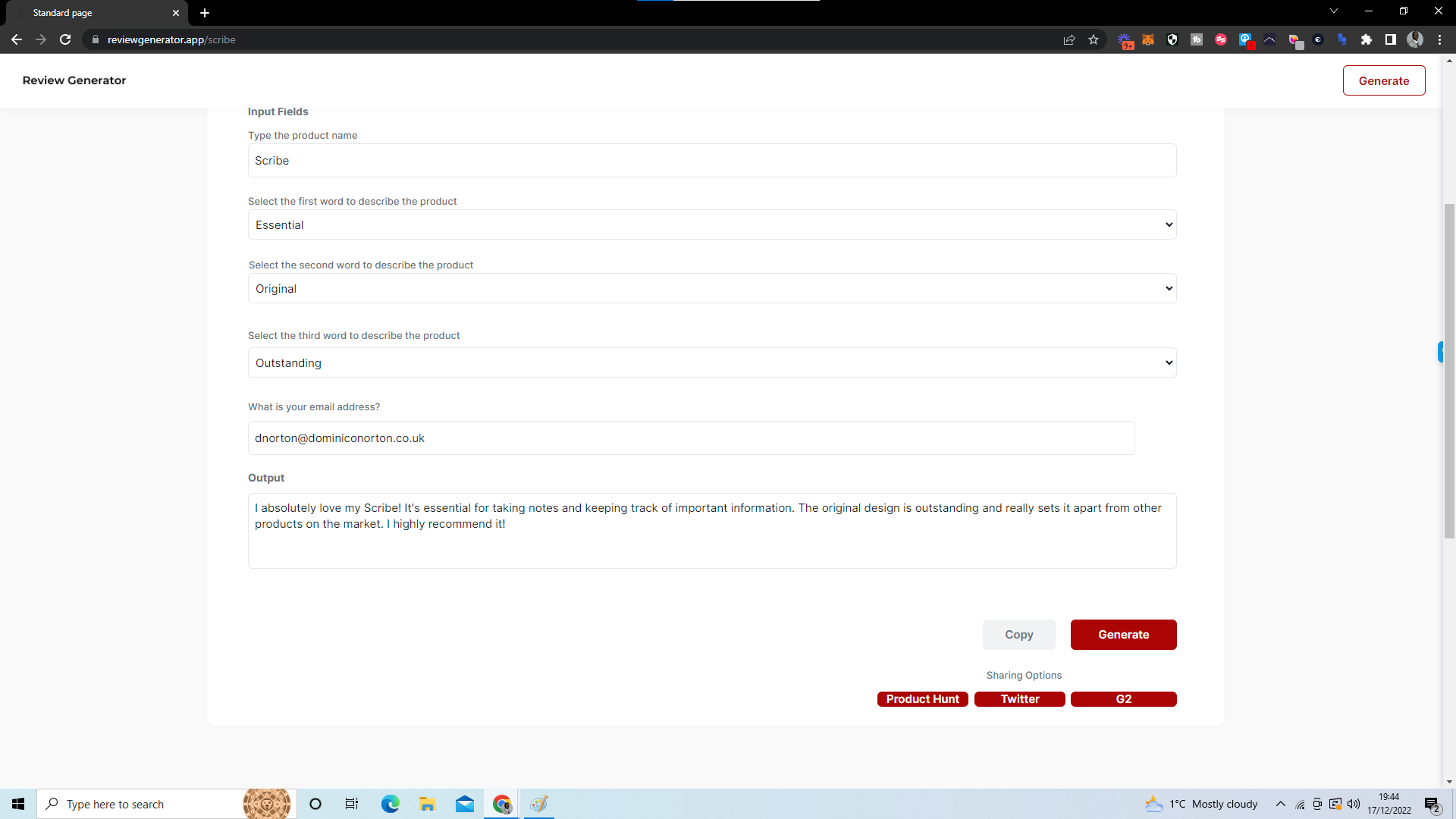Open the Chrome three-dot menu
The image size is (1456, 819).
(x=1439, y=39)
